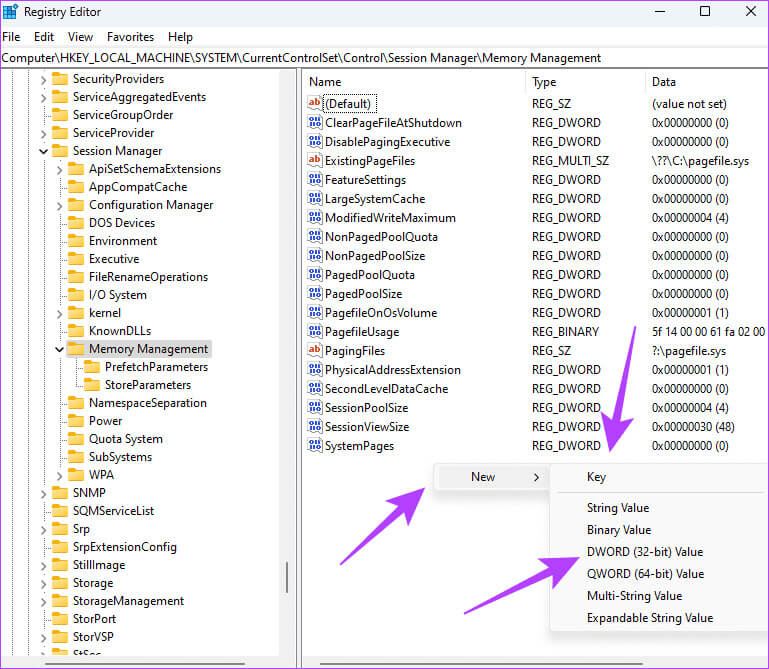Click the values pane horizontal scrollbar
The image size is (769, 669).
481,664
